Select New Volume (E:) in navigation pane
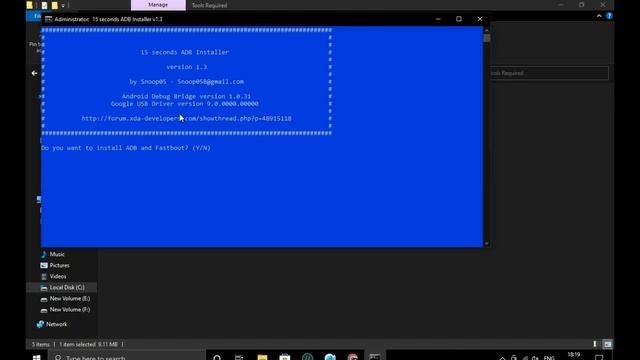This screenshot has width=640, height=360. point(69,298)
